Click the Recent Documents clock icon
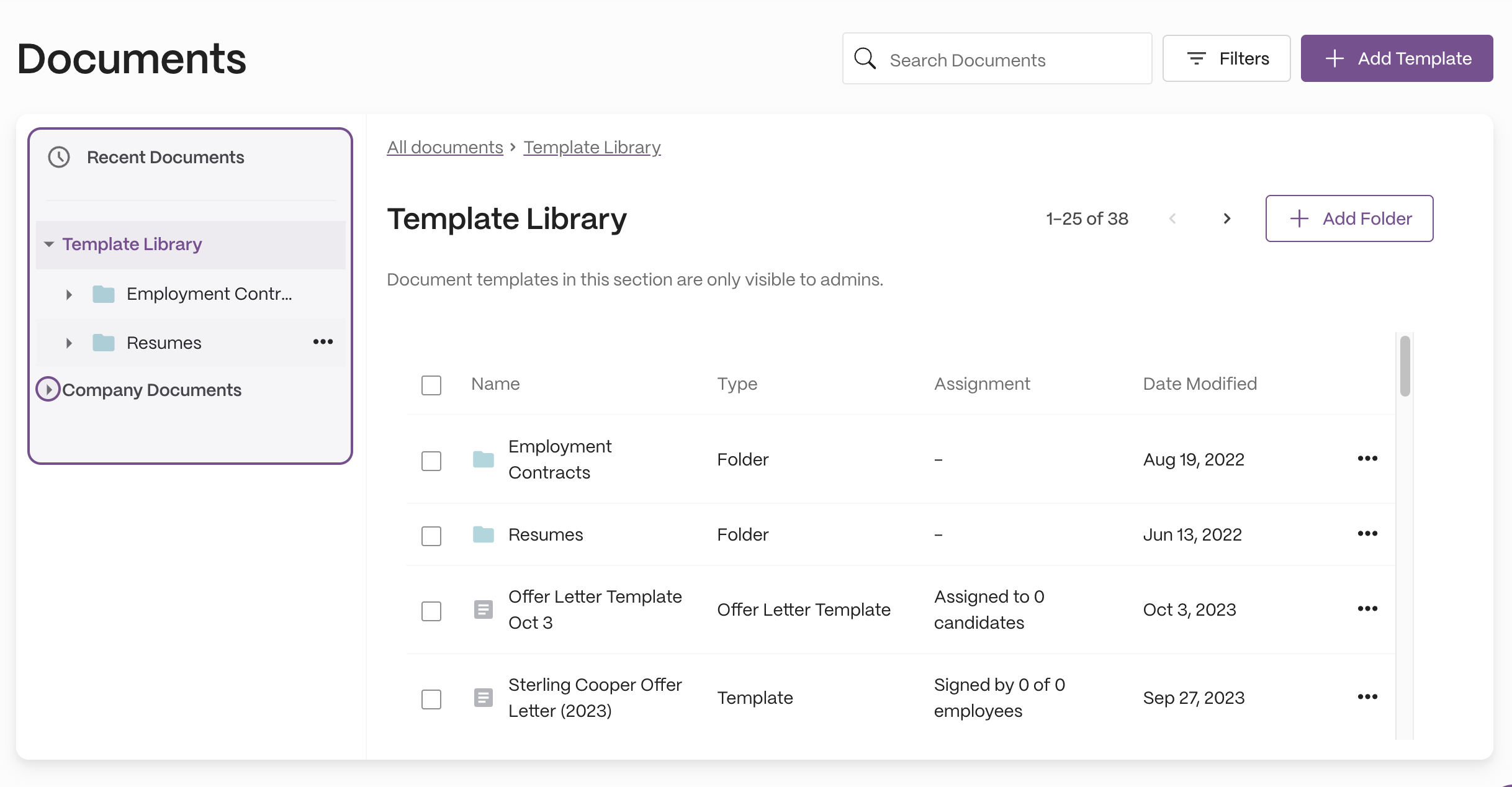 click(x=59, y=157)
